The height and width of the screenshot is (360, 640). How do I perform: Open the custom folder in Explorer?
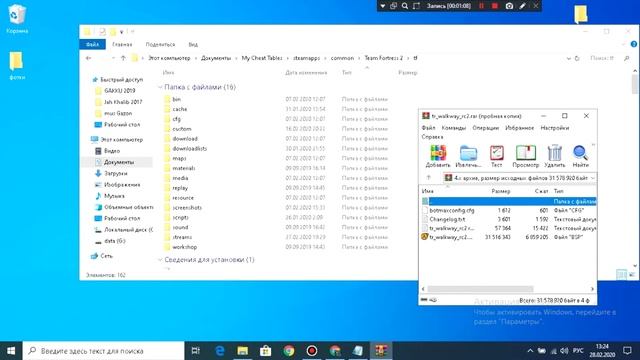tap(182, 129)
